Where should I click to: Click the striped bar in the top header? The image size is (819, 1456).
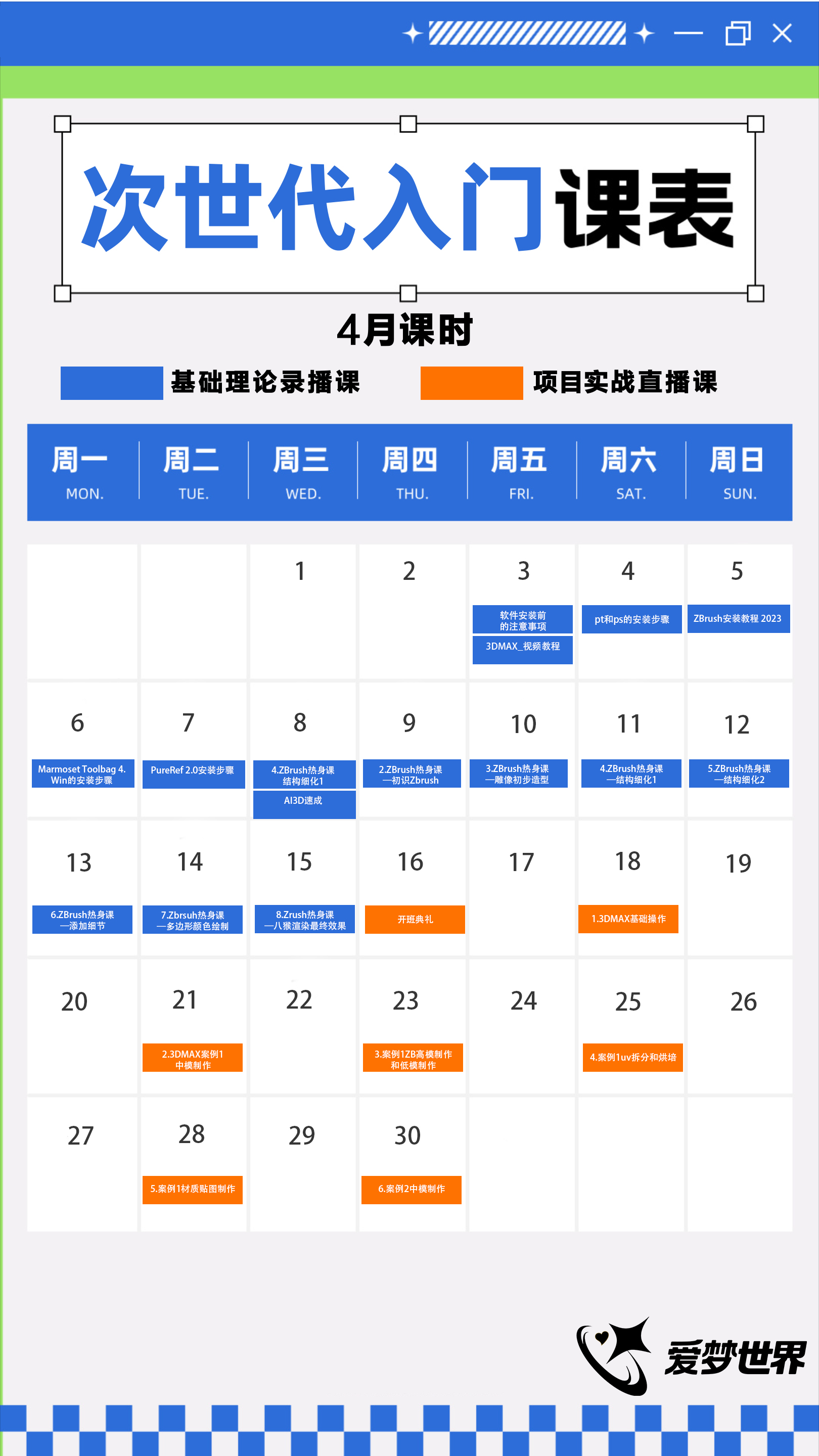pyautogui.click(x=527, y=33)
